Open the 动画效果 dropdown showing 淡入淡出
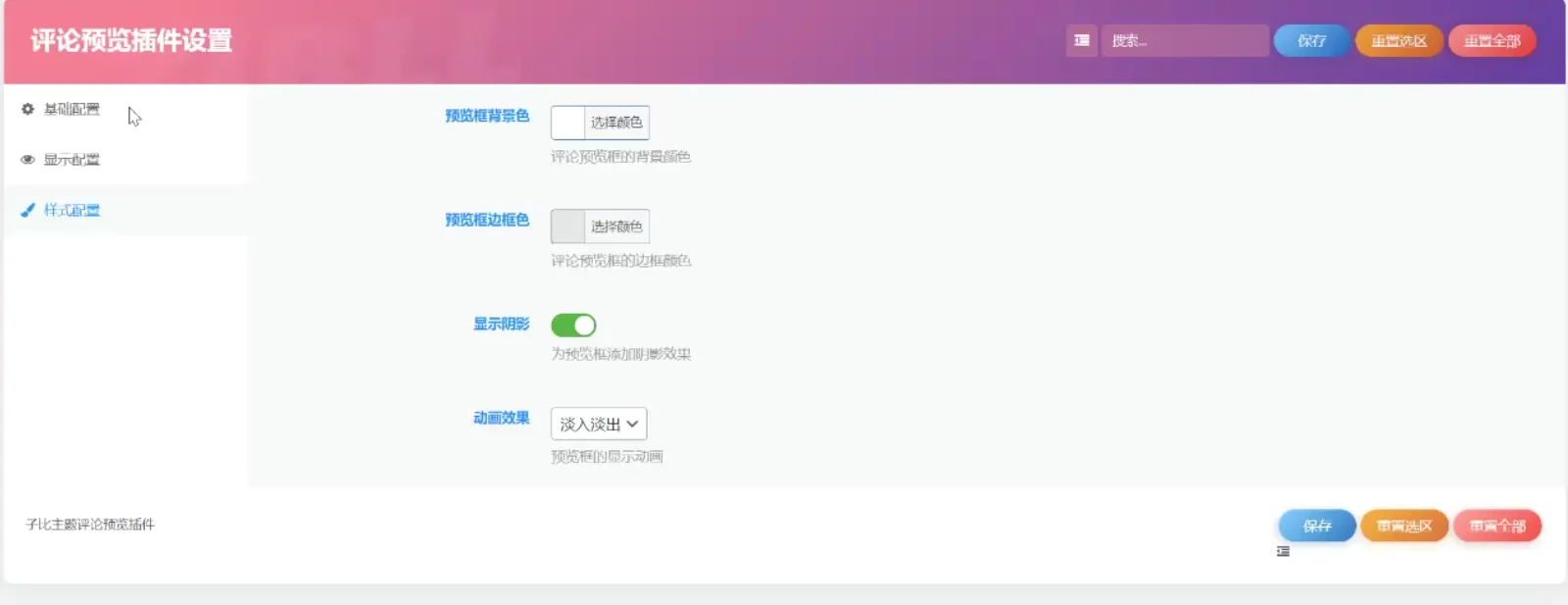 click(599, 424)
